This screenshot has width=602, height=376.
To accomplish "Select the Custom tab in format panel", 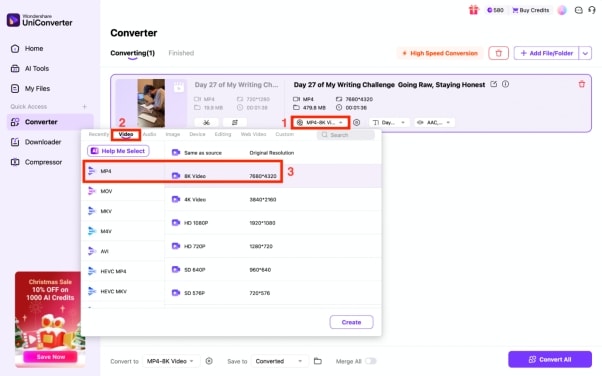I will pyautogui.click(x=284, y=134).
